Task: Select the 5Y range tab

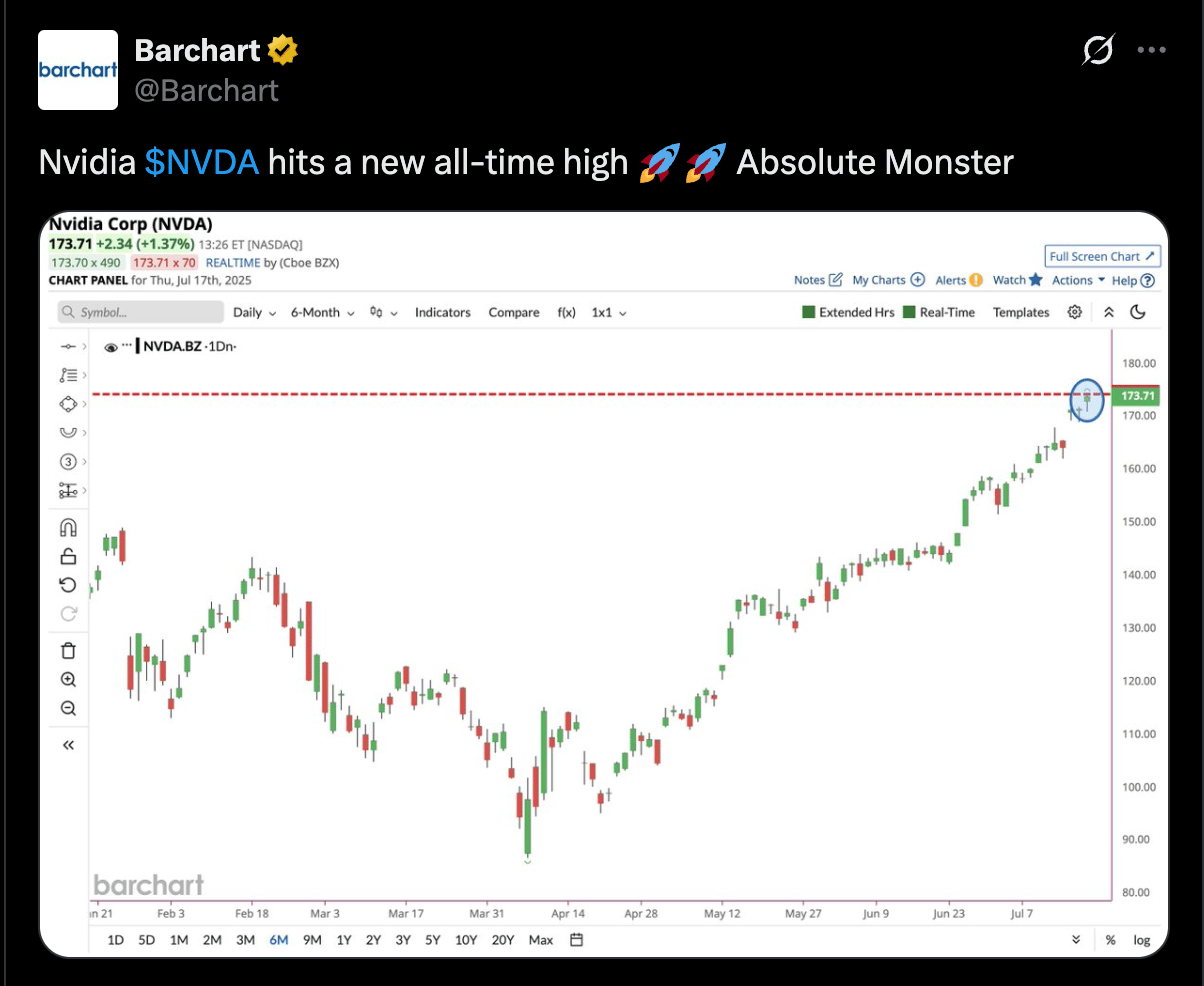Action: pos(432,940)
